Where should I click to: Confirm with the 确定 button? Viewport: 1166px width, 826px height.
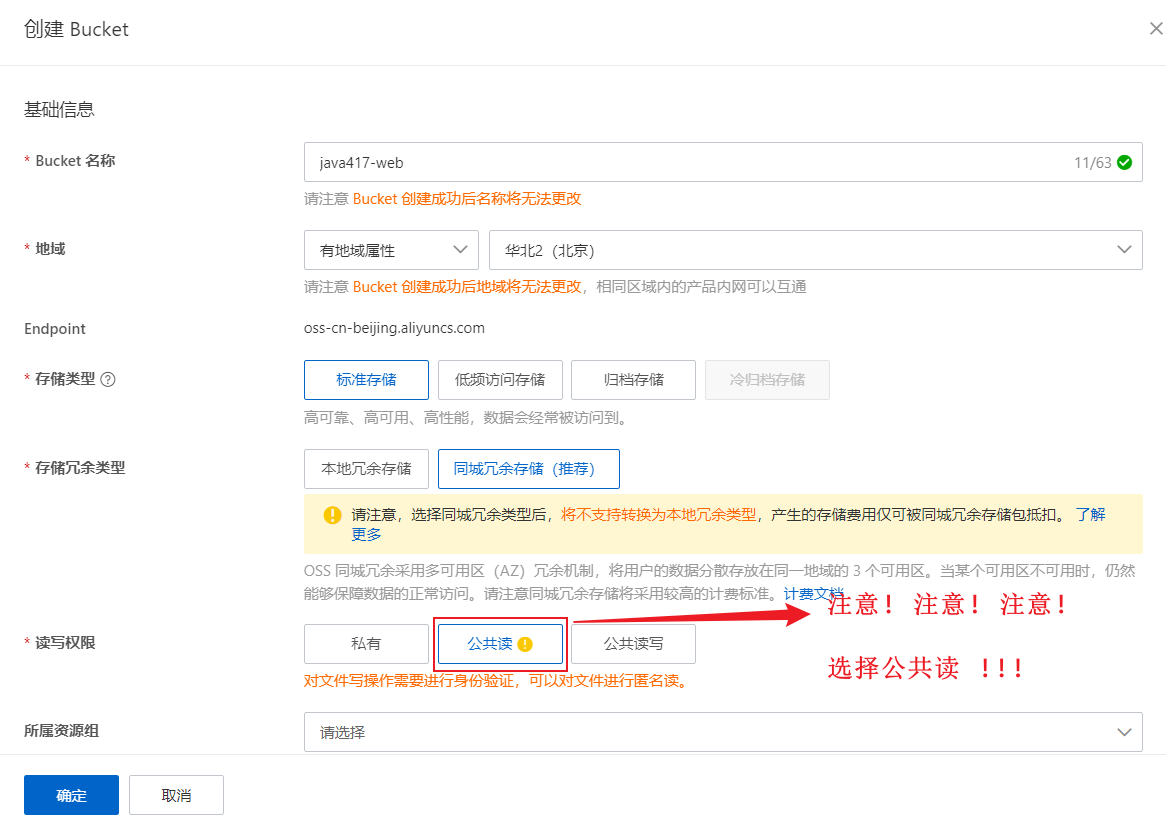point(71,795)
